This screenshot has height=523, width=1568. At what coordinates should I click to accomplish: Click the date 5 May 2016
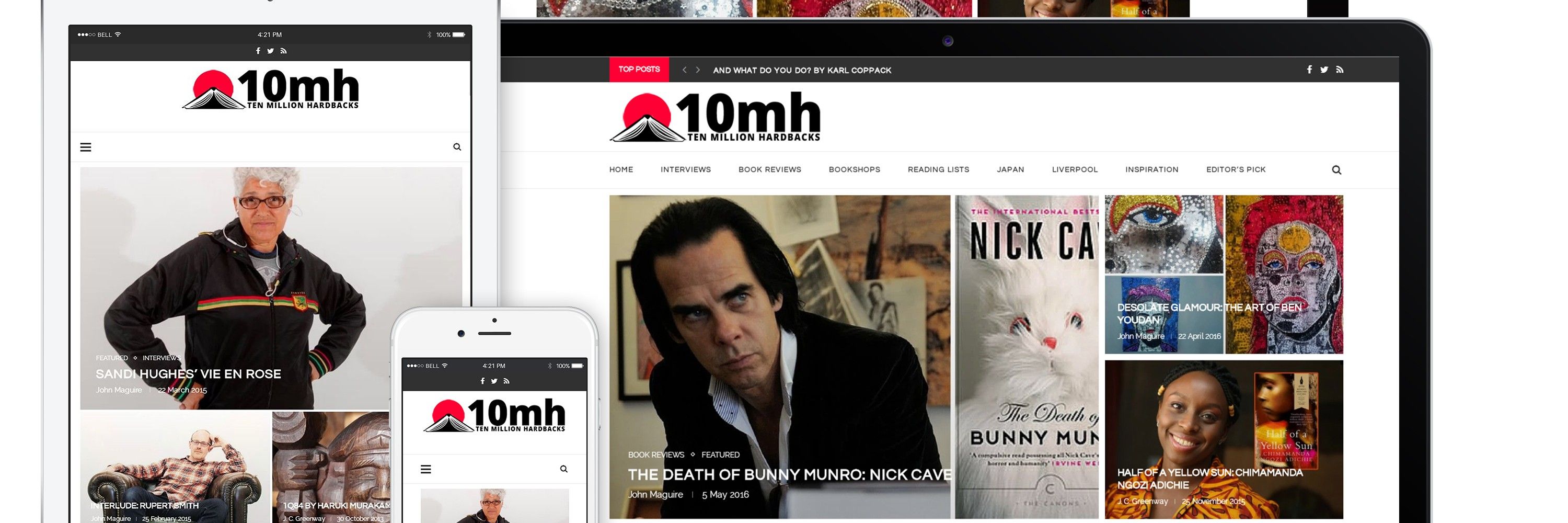[725, 494]
